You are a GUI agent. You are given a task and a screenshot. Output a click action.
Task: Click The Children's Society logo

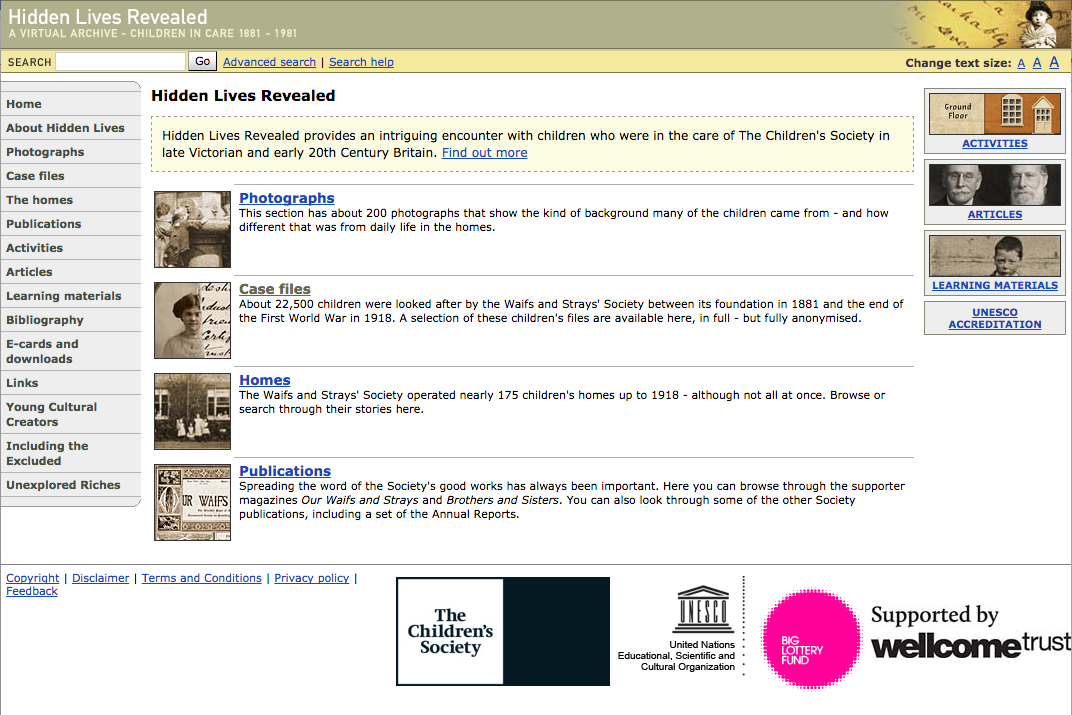coord(502,631)
